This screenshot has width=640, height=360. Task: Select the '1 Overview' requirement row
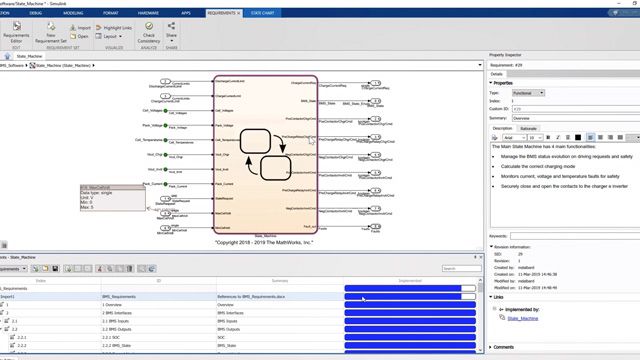(239, 305)
